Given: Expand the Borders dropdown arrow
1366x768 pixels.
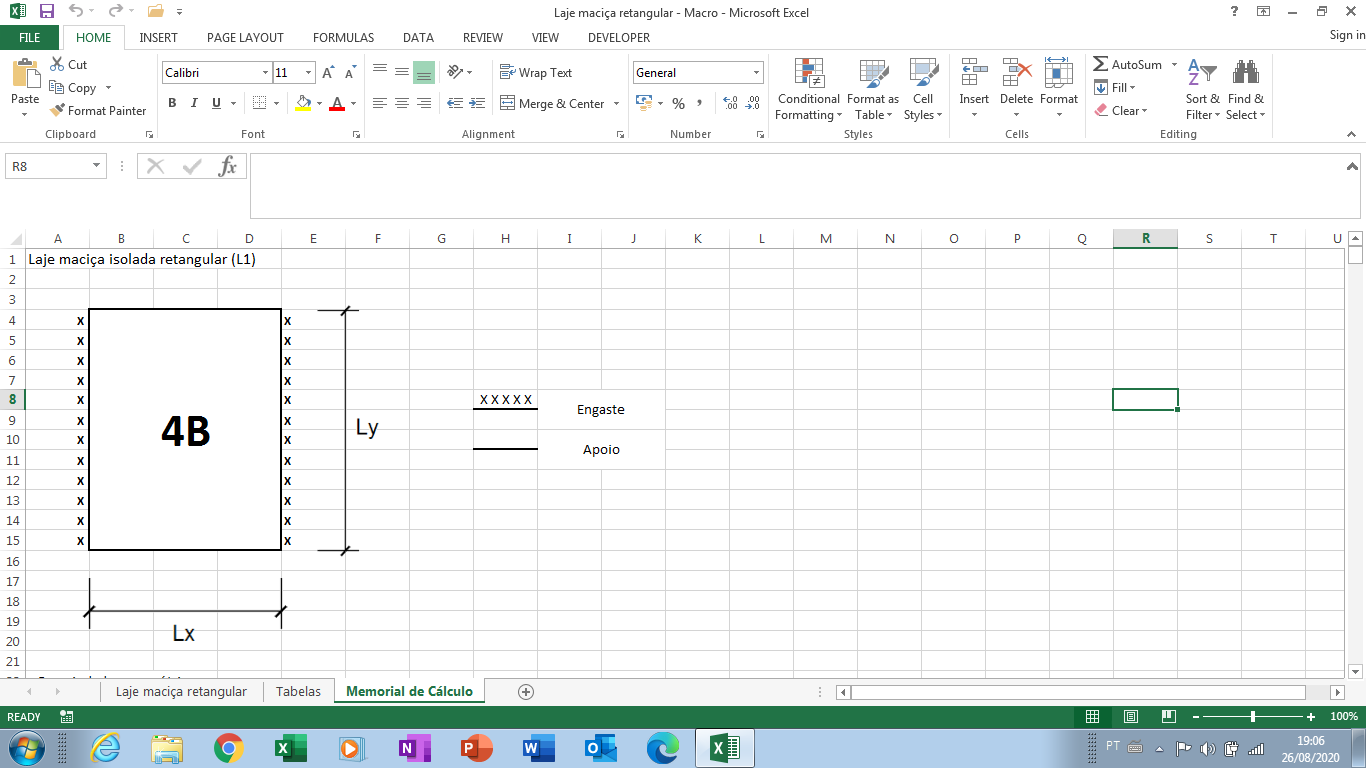Looking at the screenshot, I should (276, 103).
